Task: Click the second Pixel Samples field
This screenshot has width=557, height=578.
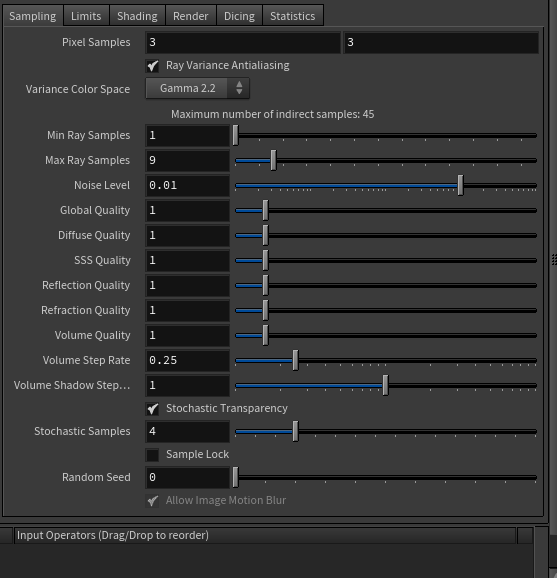Action: (x=441, y=42)
